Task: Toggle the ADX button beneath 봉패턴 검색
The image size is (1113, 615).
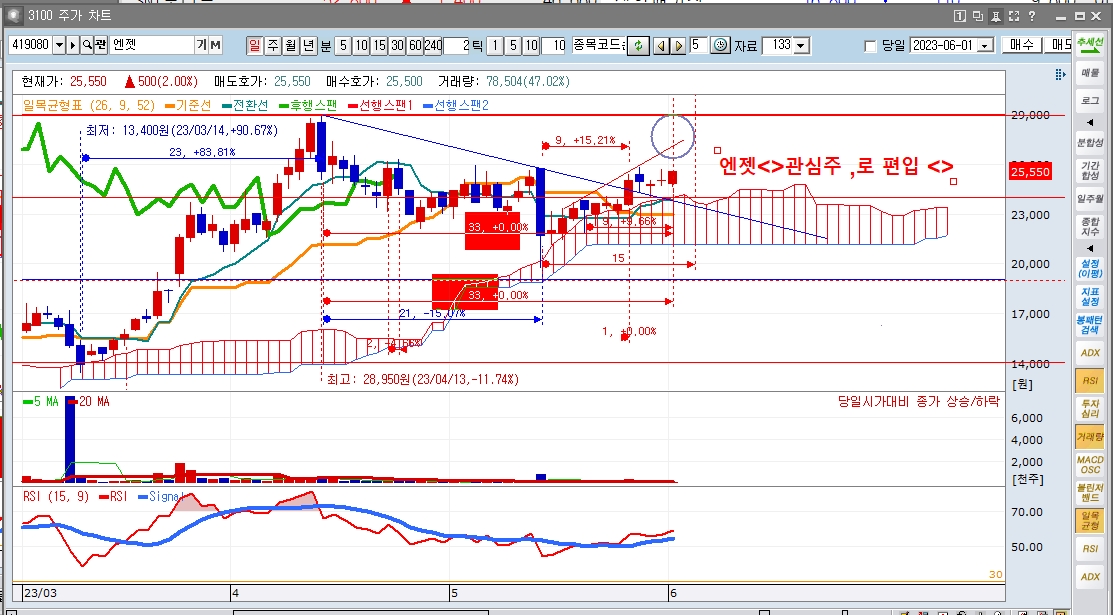Action: [1090, 353]
